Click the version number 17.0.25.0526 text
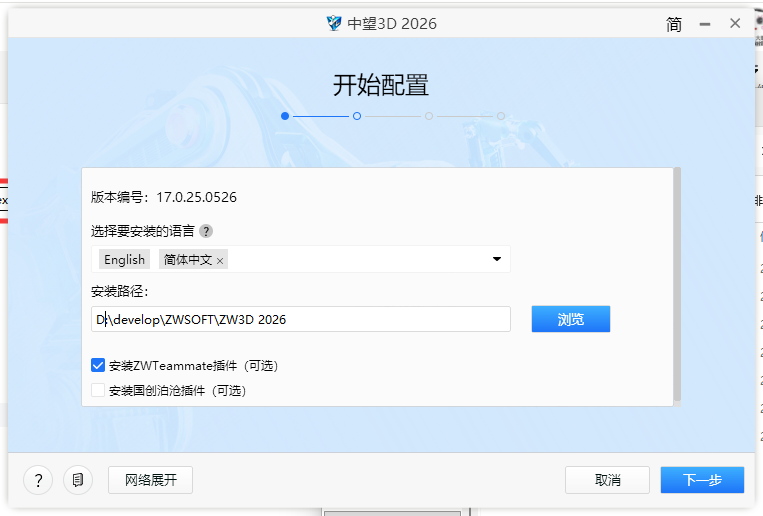763x516 pixels. (197, 197)
